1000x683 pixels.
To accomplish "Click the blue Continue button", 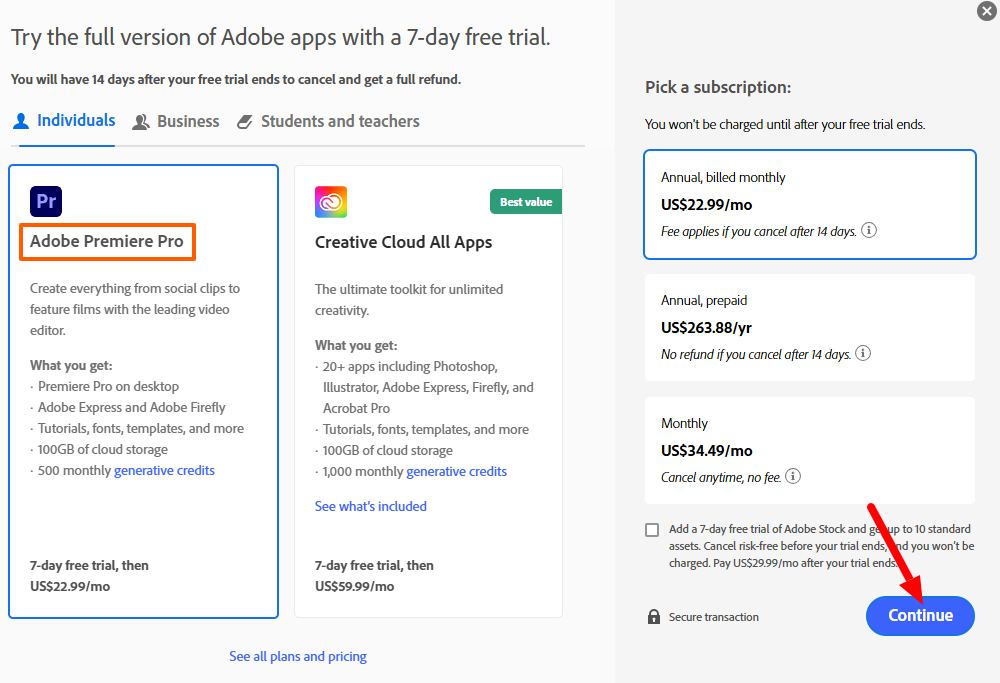I will click(920, 615).
